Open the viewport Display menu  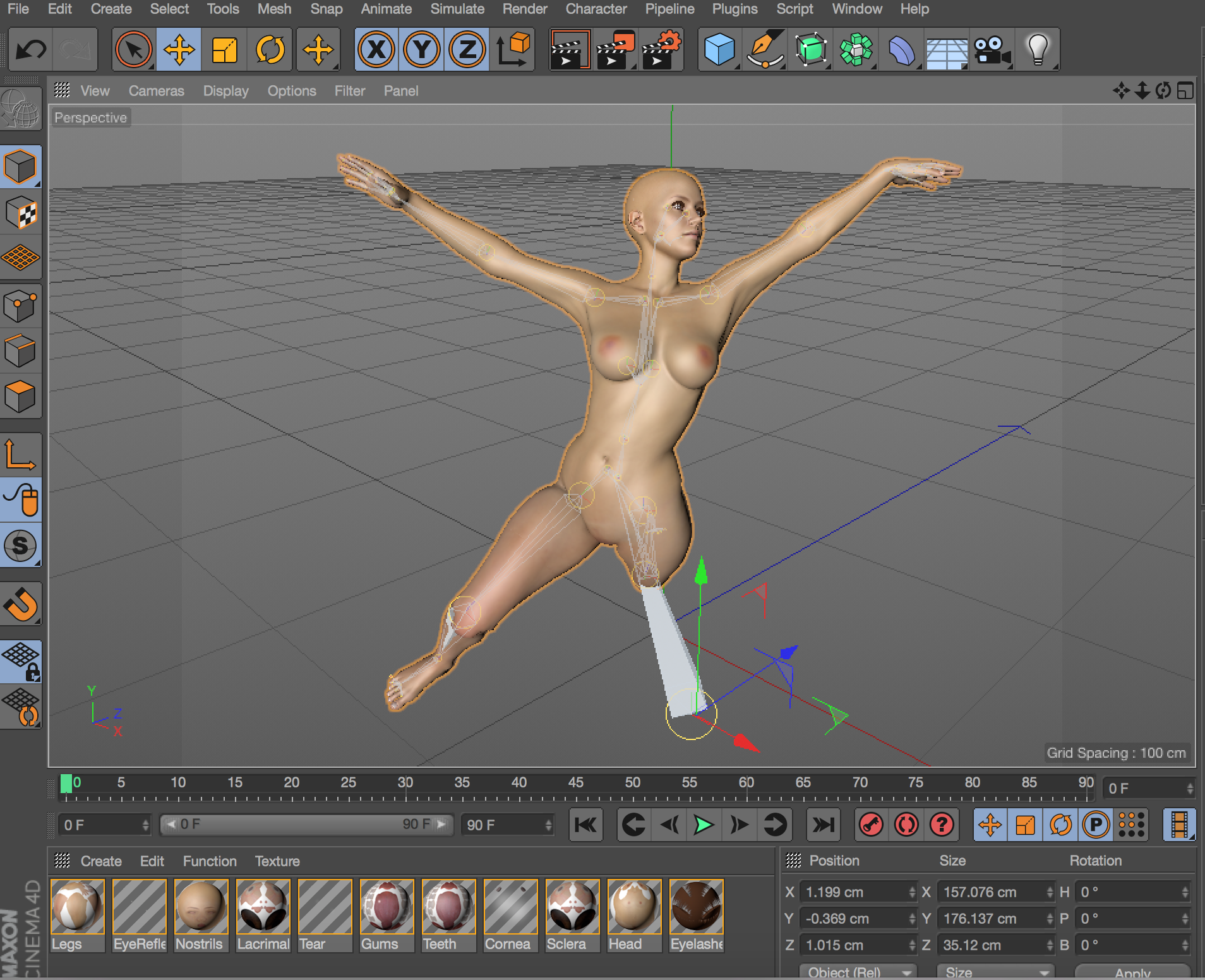tap(225, 91)
